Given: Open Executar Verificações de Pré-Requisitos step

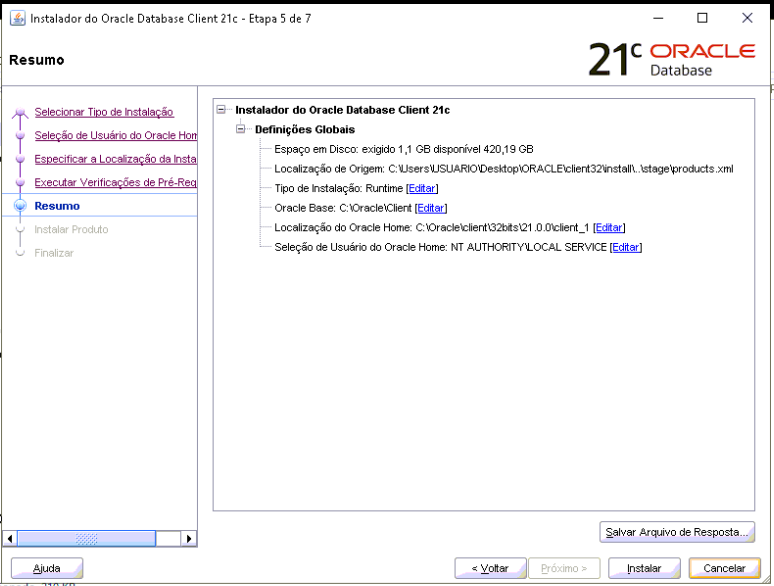Looking at the screenshot, I should tap(116, 182).
